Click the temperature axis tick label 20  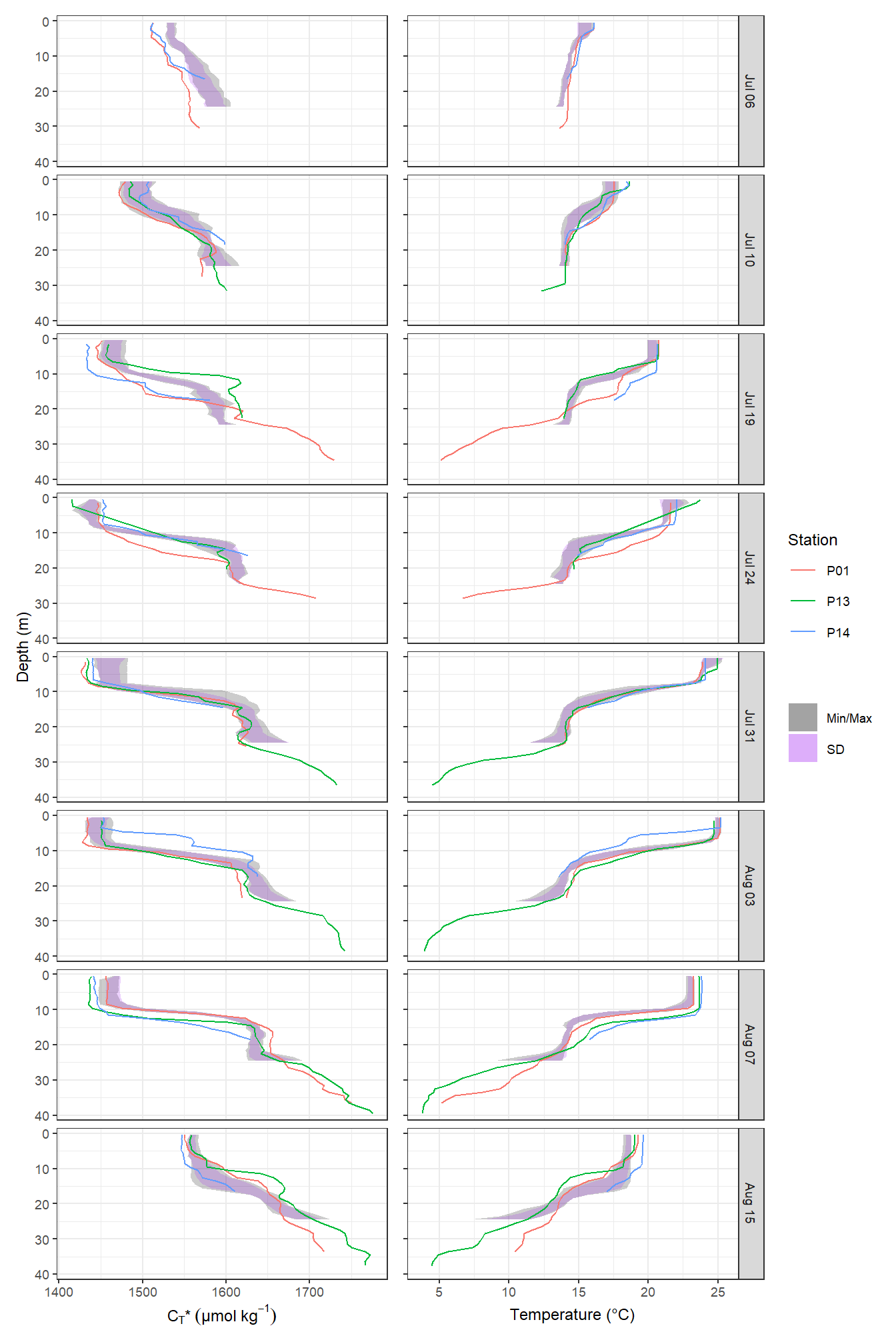click(648, 1293)
